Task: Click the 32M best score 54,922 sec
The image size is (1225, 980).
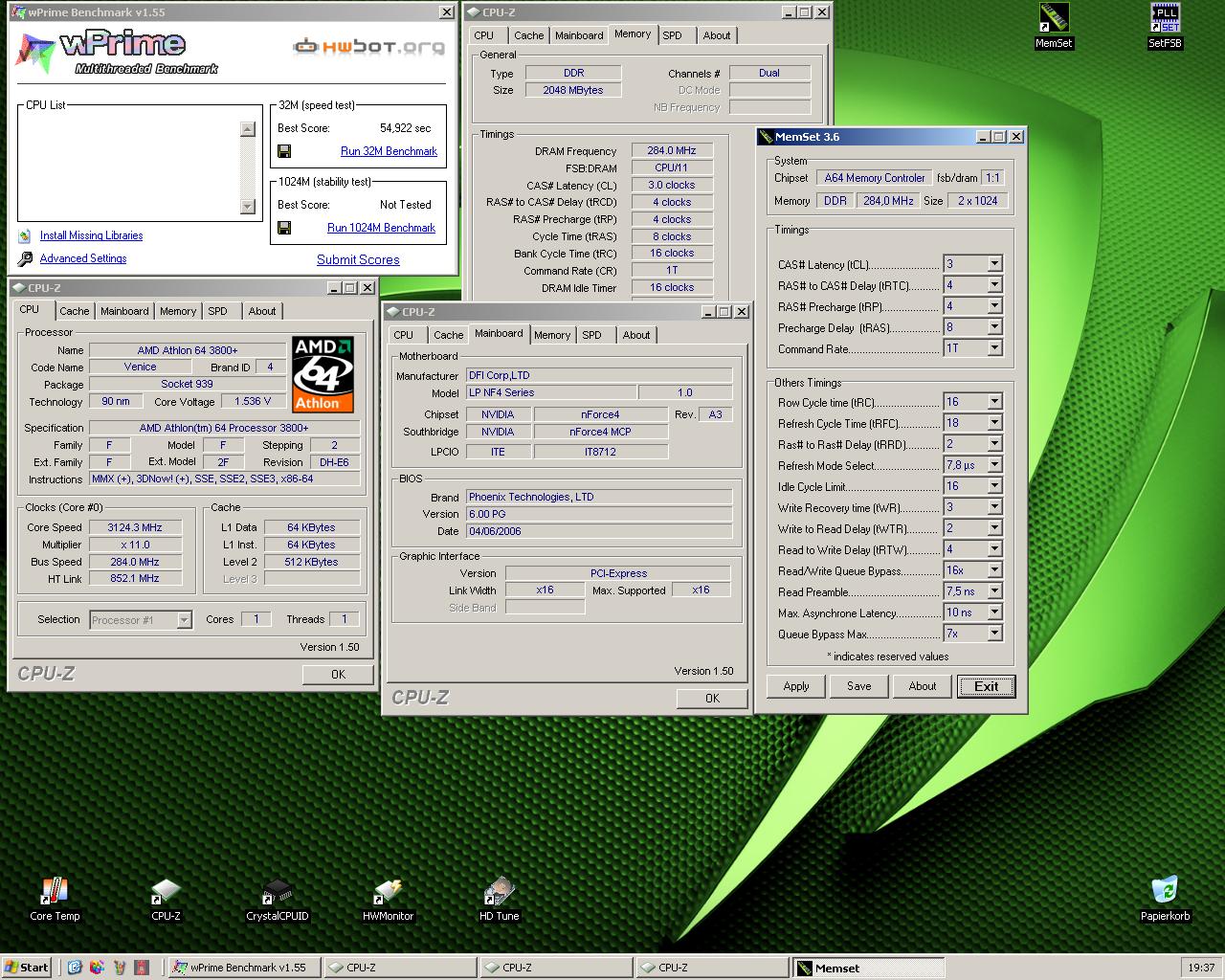Action: pos(406,128)
